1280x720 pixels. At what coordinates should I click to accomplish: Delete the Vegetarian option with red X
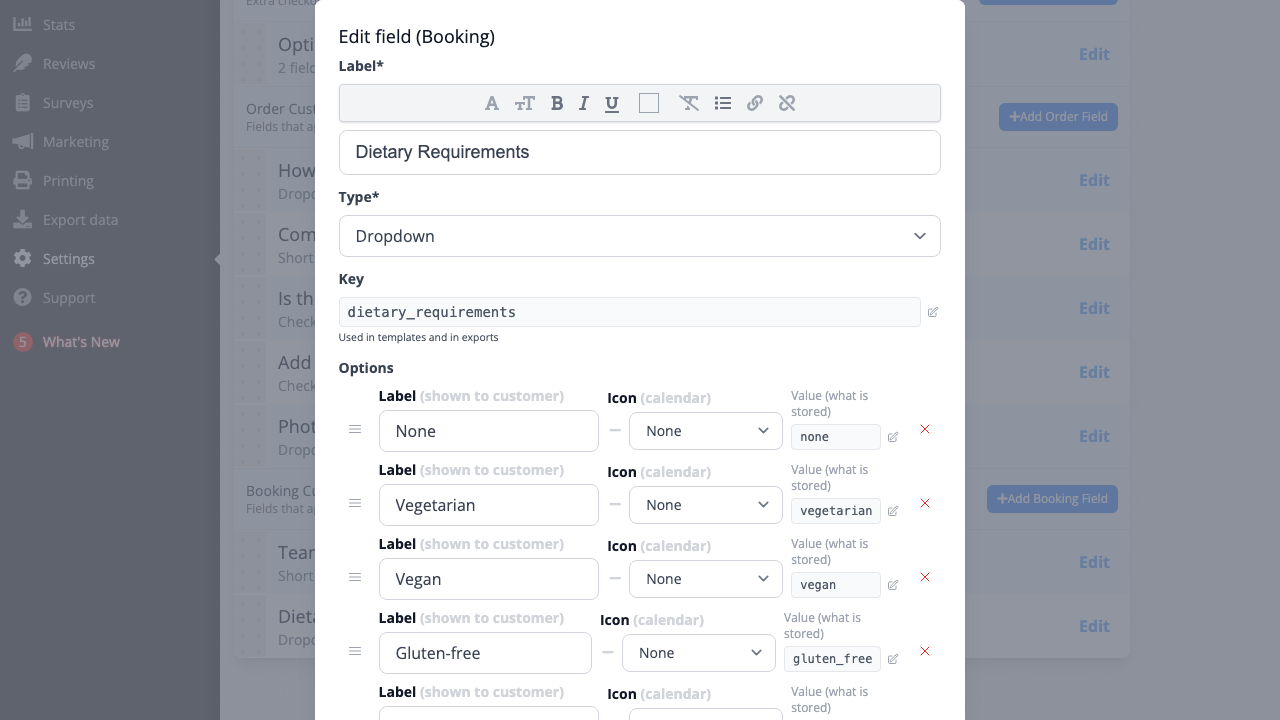click(925, 503)
